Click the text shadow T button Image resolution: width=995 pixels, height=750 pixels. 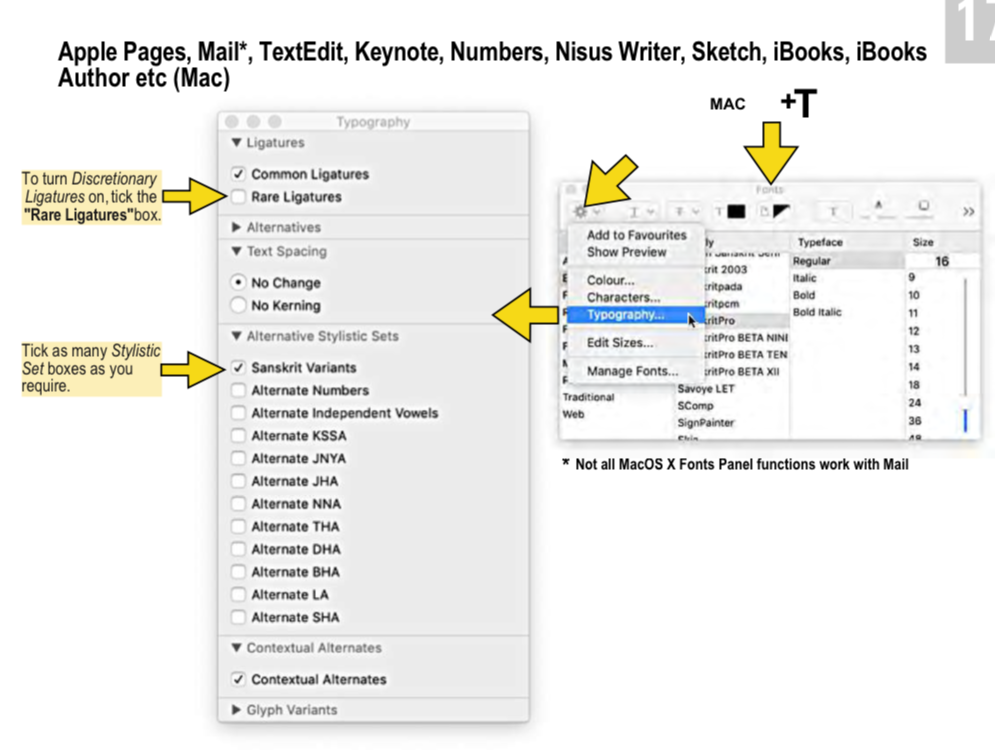(x=833, y=211)
